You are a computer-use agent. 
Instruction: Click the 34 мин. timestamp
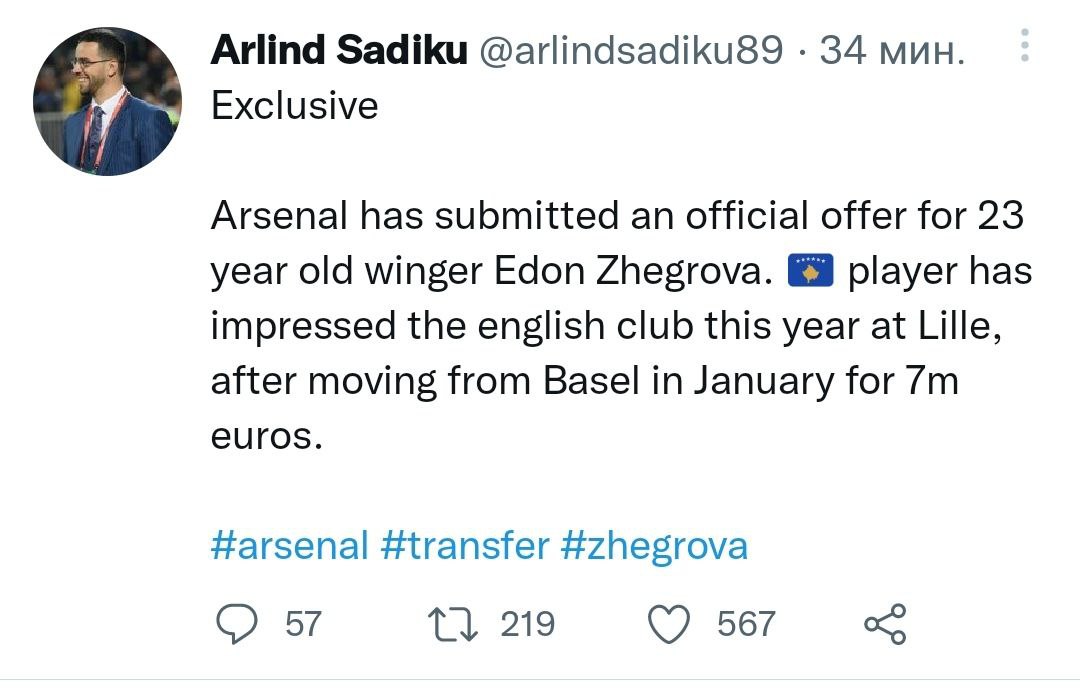892,52
